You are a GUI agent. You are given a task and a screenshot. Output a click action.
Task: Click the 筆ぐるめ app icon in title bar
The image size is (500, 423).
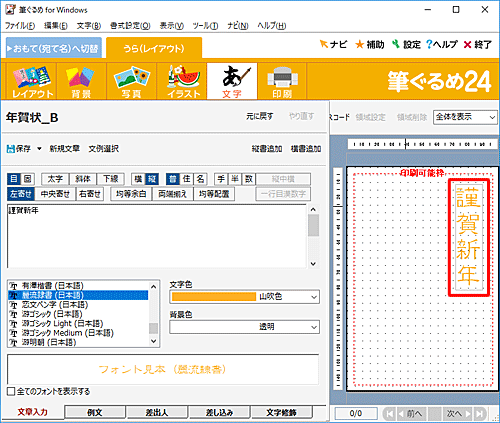pyautogui.click(x=10, y=9)
